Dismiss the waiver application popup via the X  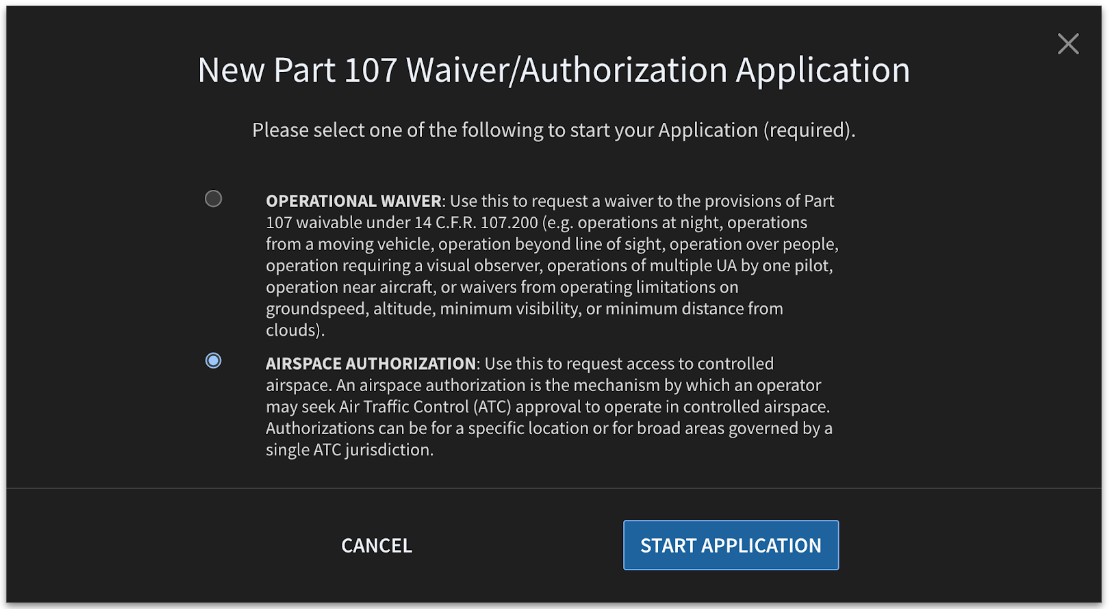point(1068,43)
